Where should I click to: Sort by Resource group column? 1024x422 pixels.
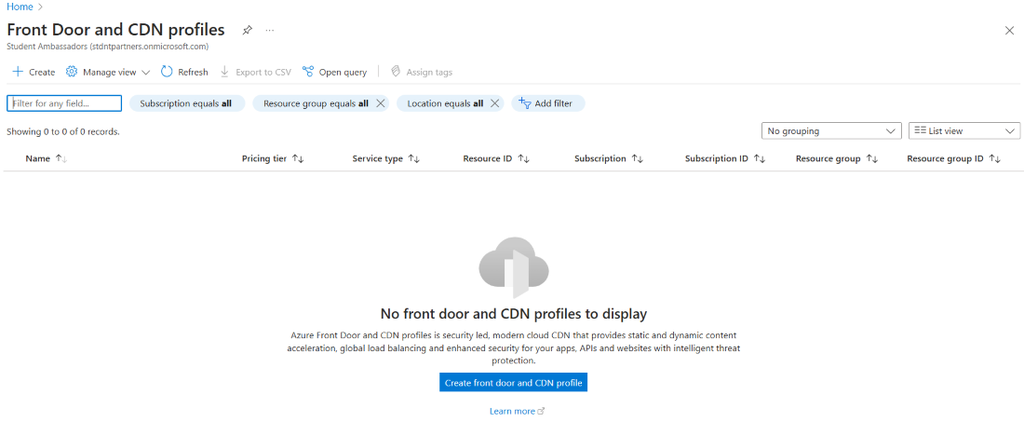pyautogui.click(x=837, y=159)
